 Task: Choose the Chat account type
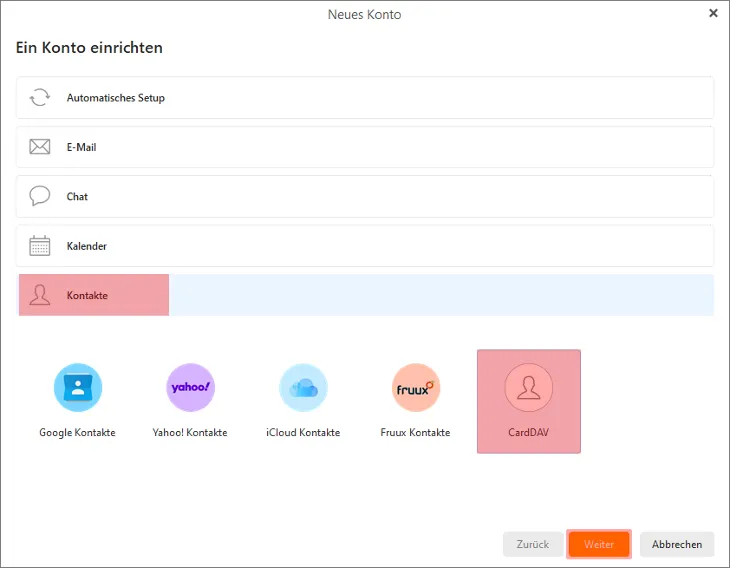coord(365,196)
